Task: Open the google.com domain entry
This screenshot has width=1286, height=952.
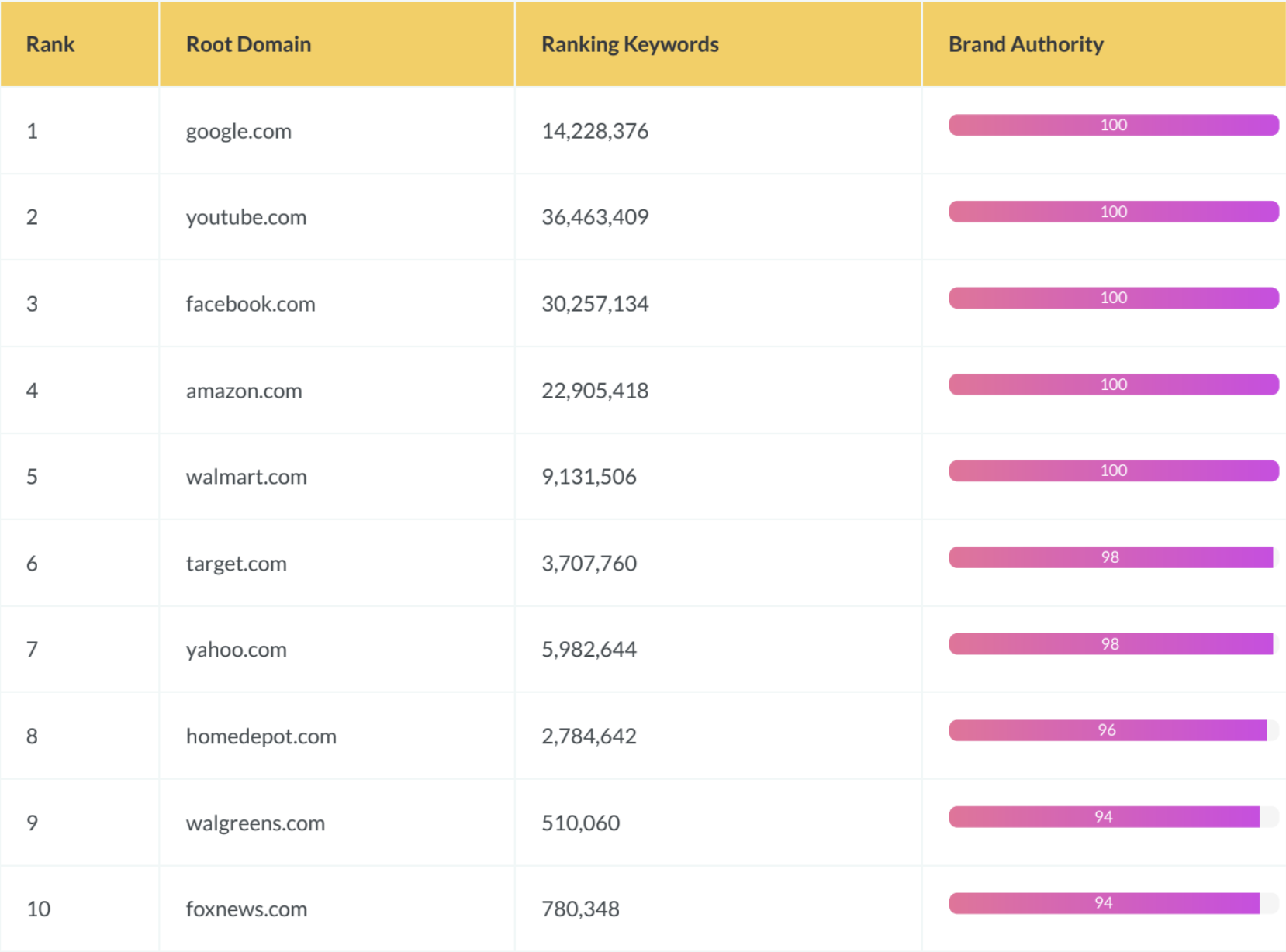Action: [x=239, y=131]
